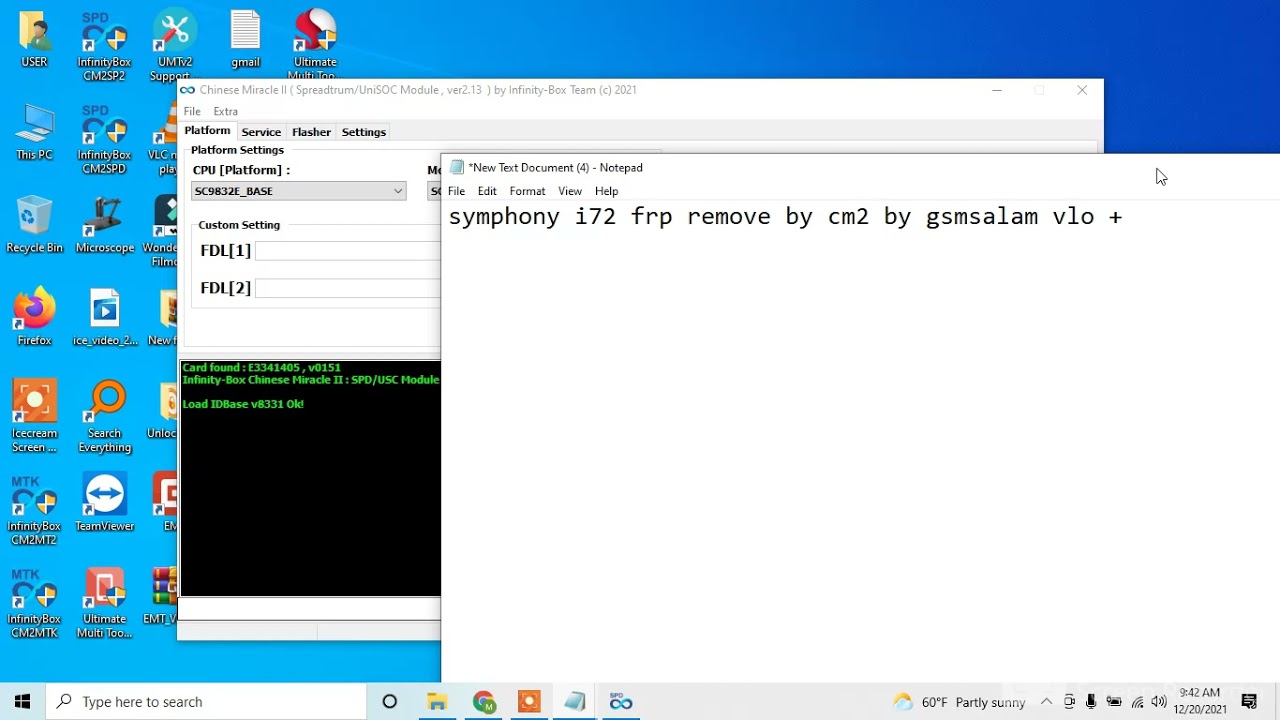1280x720 pixels.
Task: Click the FDL[2] input field
Action: click(347, 288)
